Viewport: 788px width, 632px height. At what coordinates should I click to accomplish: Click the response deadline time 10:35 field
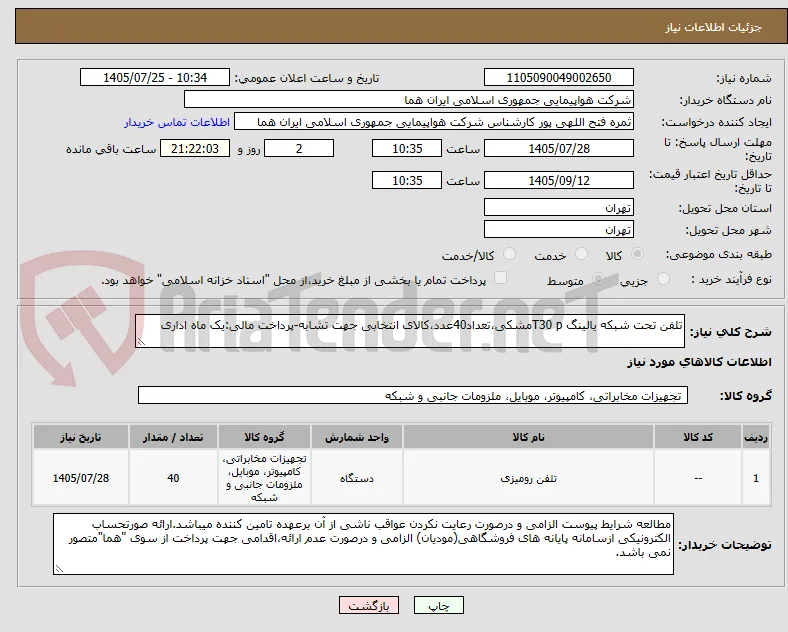(x=407, y=148)
